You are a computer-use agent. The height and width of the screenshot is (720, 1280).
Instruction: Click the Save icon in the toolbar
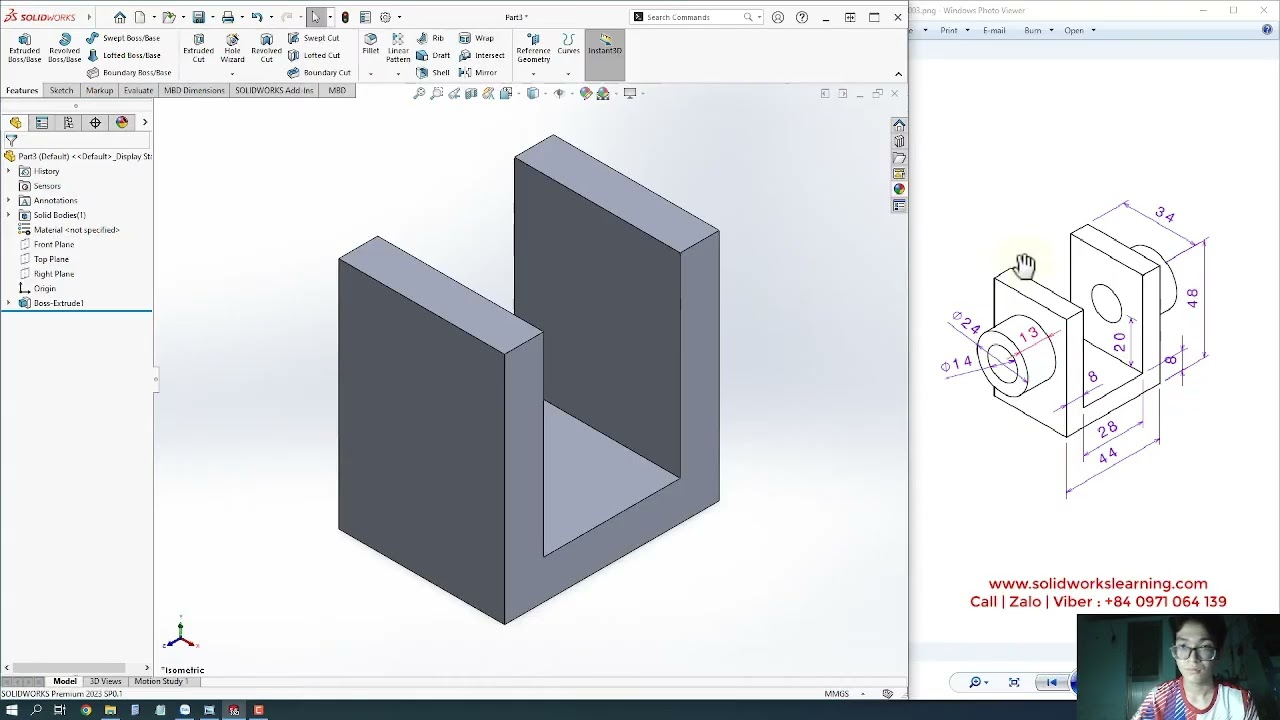click(x=199, y=17)
